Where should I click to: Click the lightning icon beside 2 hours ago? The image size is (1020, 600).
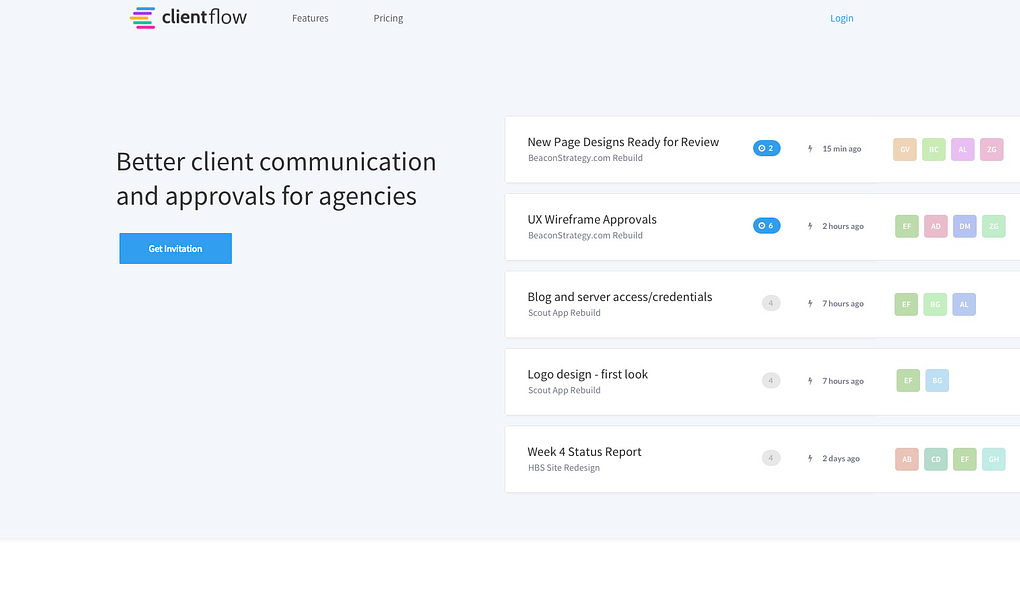pos(809,226)
